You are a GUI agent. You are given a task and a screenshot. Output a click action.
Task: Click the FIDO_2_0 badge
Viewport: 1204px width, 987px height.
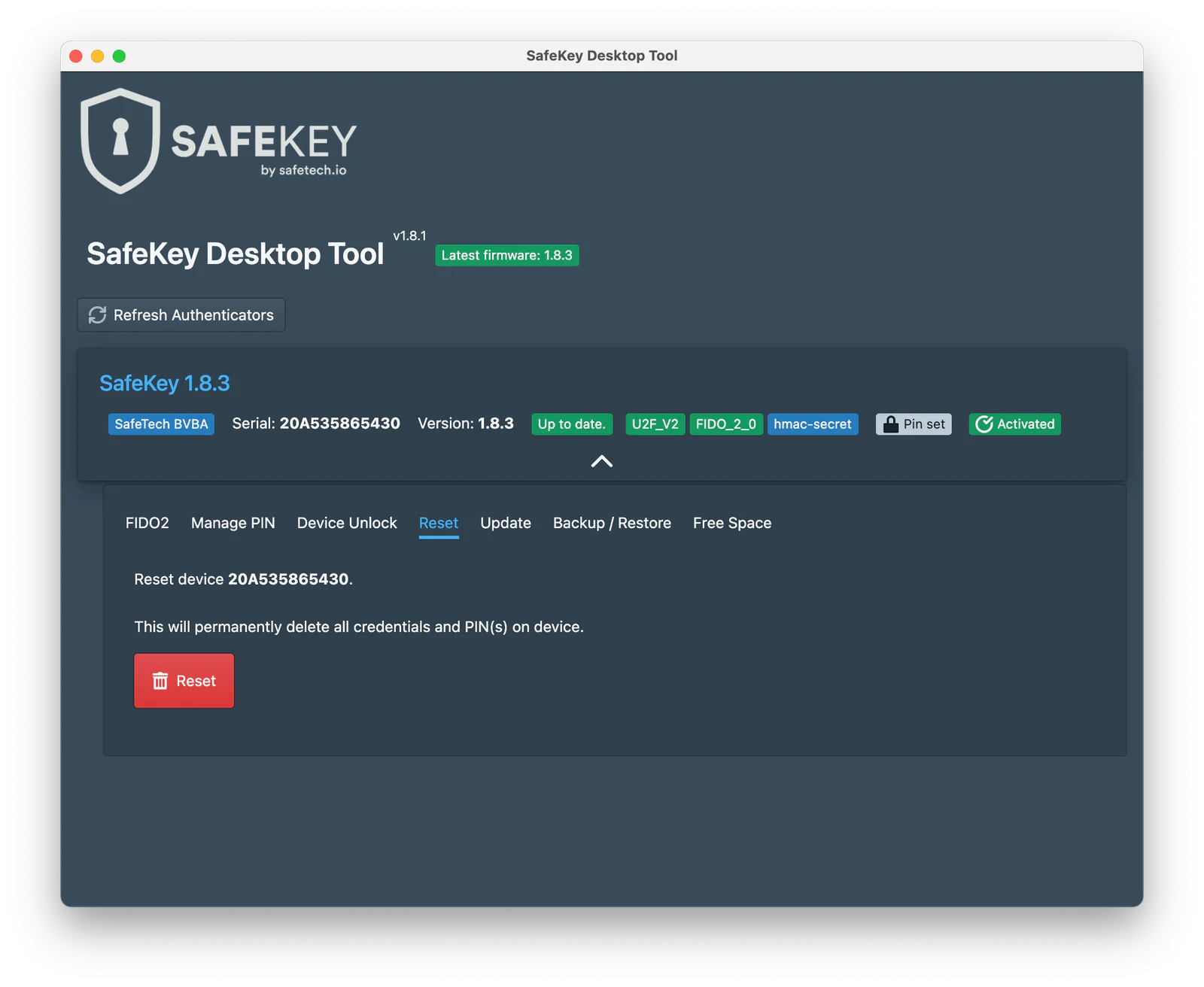click(x=726, y=424)
